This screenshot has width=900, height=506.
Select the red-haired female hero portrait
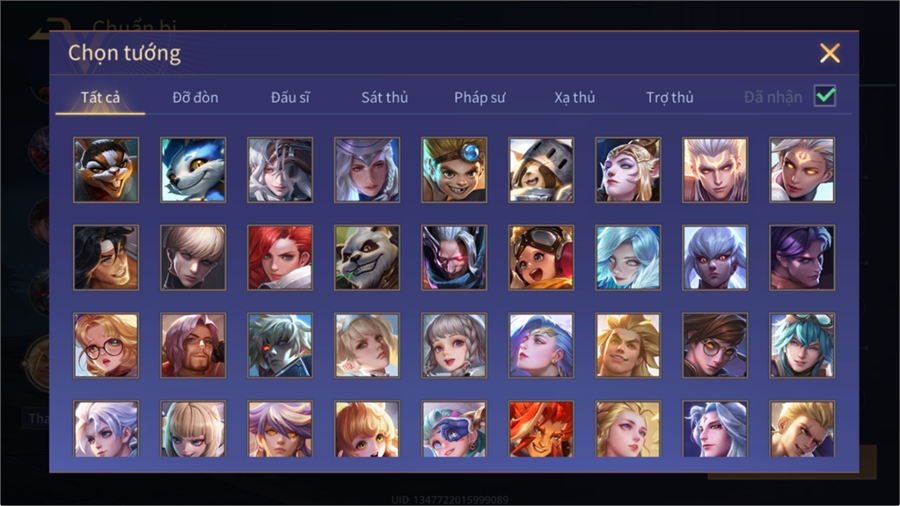point(280,258)
